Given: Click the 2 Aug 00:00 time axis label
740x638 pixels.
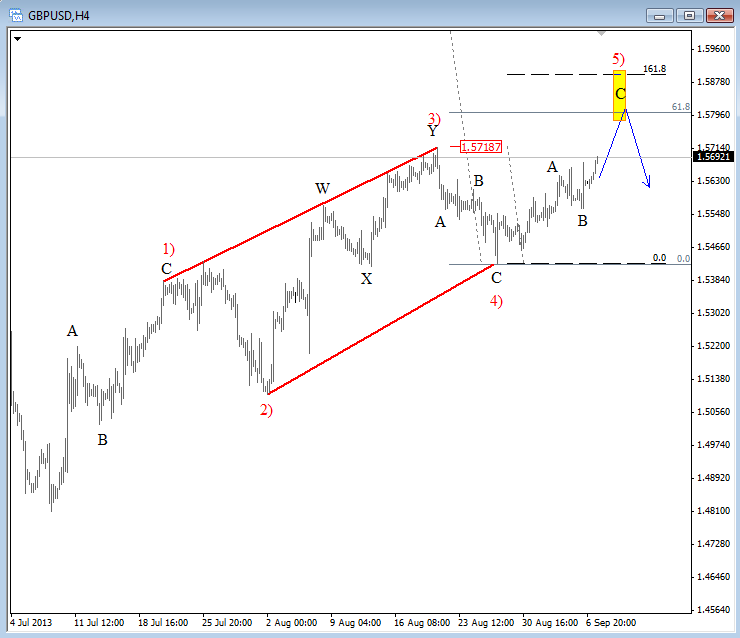Looking at the screenshot, I should coord(290,622).
